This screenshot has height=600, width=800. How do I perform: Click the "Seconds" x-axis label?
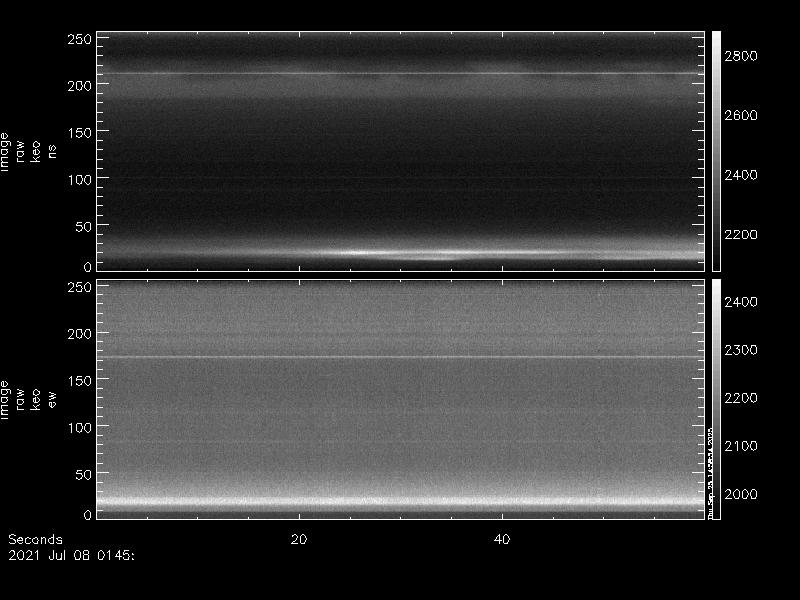coord(35,539)
